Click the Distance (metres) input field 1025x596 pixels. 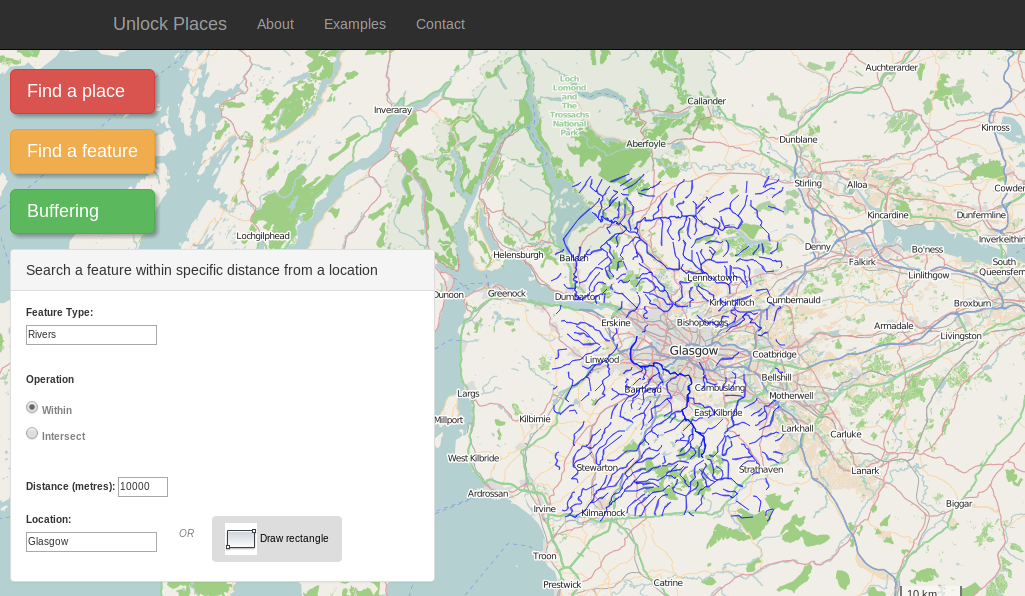click(142, 487)
